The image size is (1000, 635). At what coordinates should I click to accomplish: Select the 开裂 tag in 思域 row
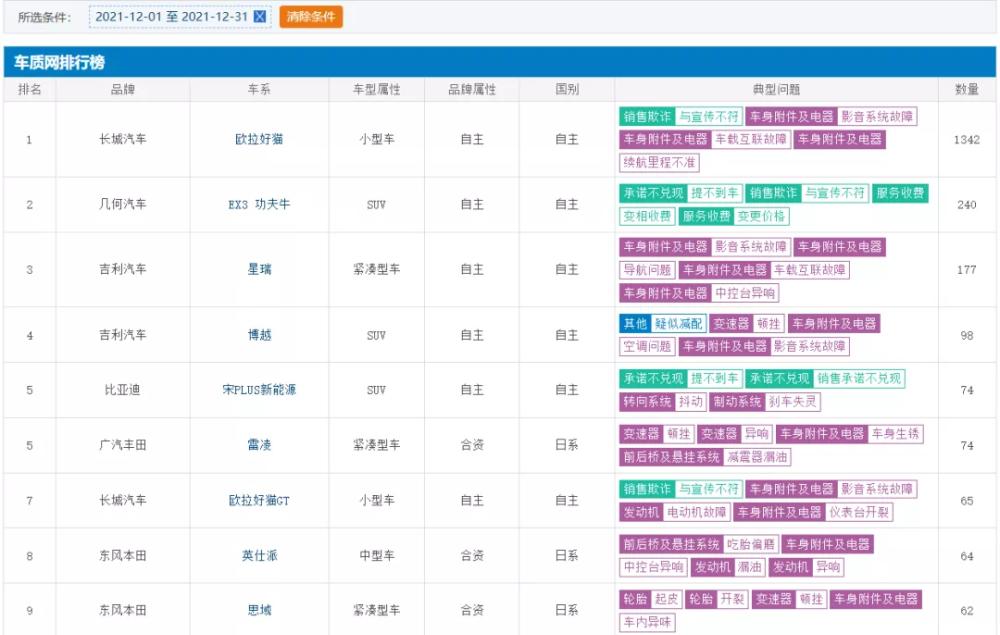click(x=732, y=599)
